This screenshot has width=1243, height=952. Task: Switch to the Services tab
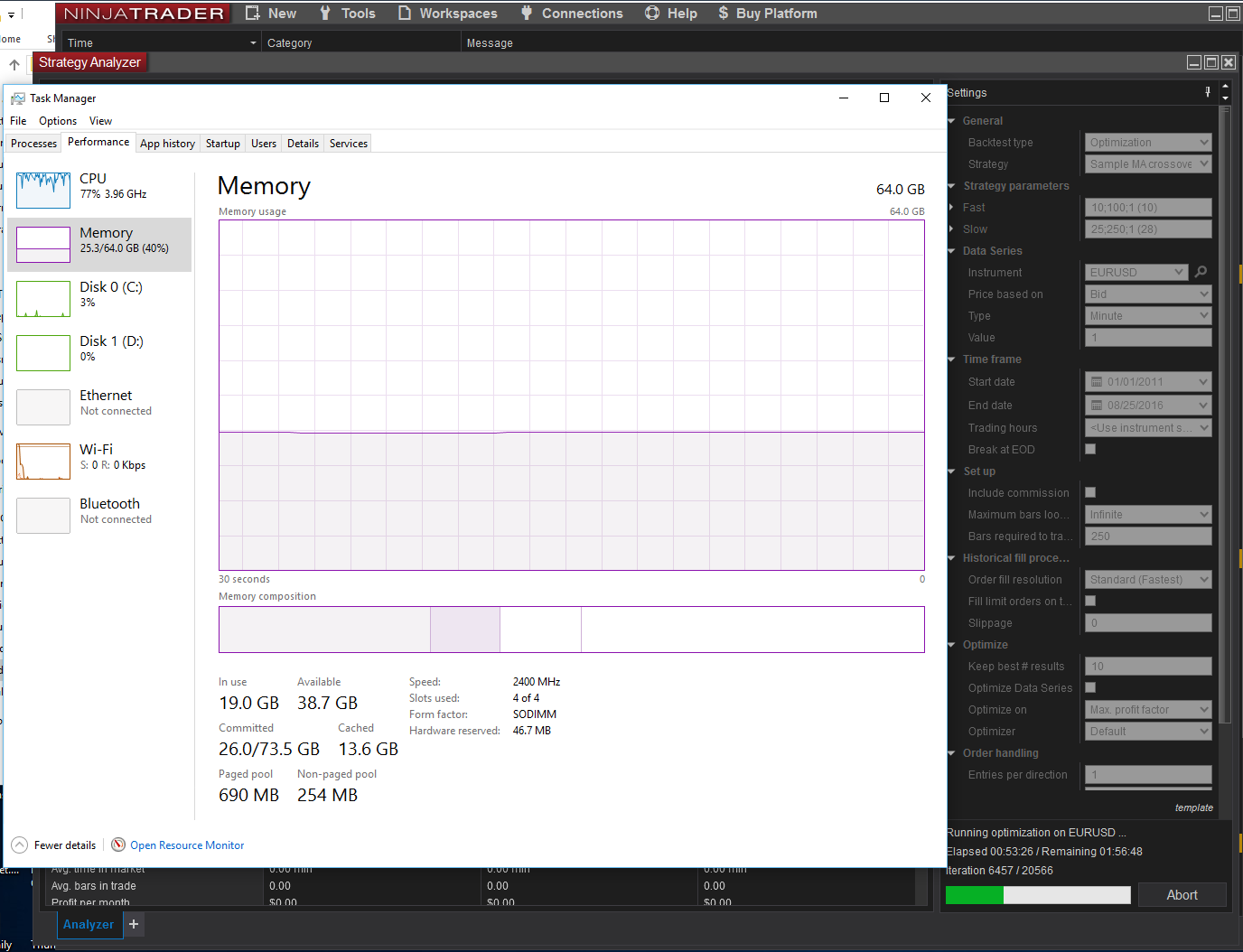click(x=349, y=144)
